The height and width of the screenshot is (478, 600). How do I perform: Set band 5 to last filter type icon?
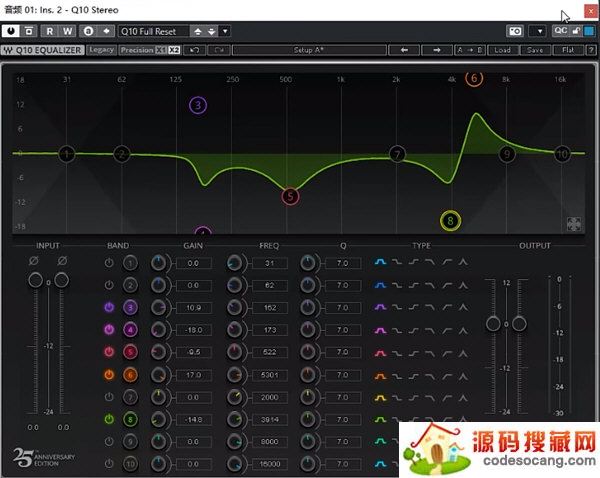[463, 352]
